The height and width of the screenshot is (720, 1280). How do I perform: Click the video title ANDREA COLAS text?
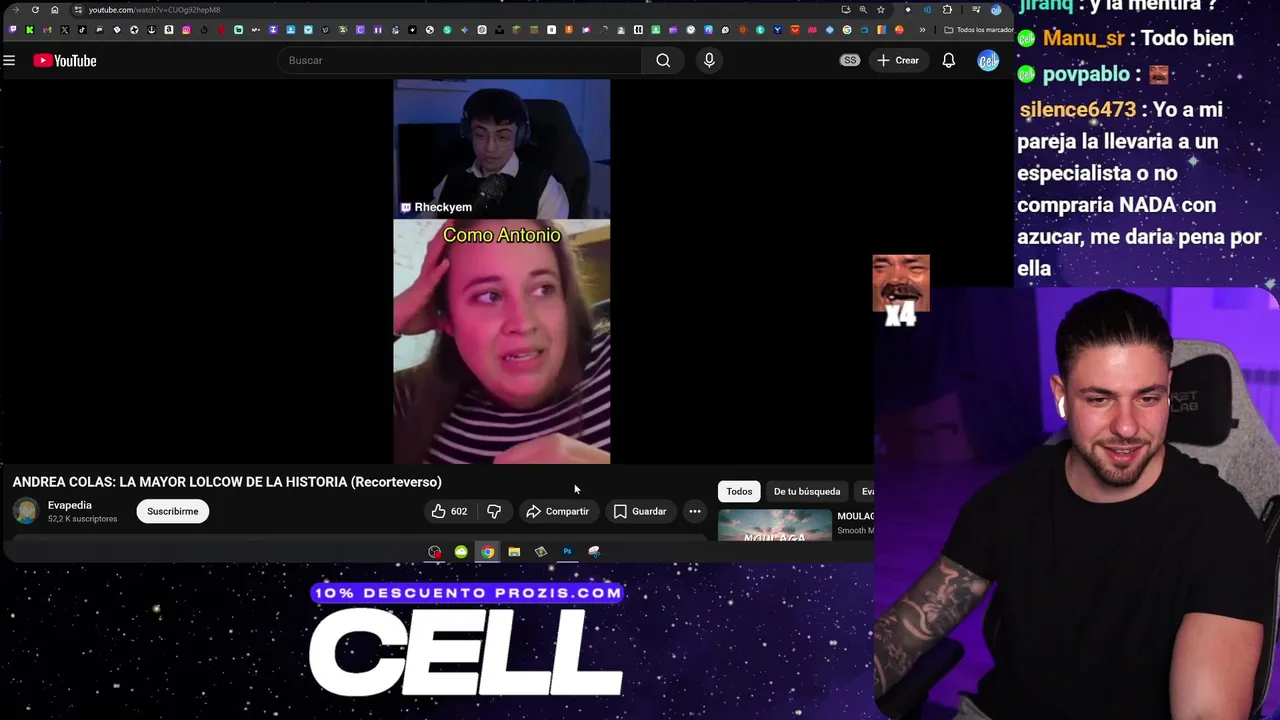(x=227, y=482)
